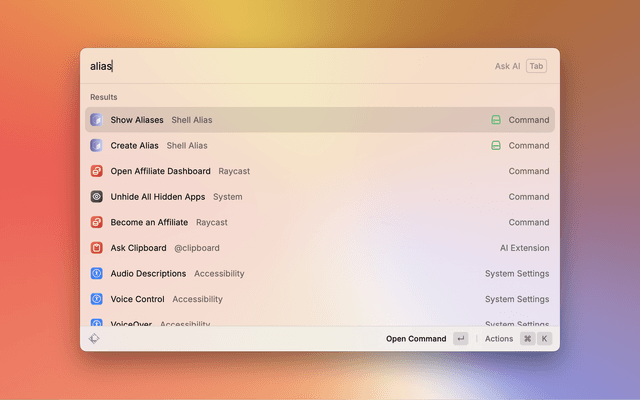This screenshot has width=640, height=400.
Task: Select the Show Aliases command
Action: coord(137,120)
